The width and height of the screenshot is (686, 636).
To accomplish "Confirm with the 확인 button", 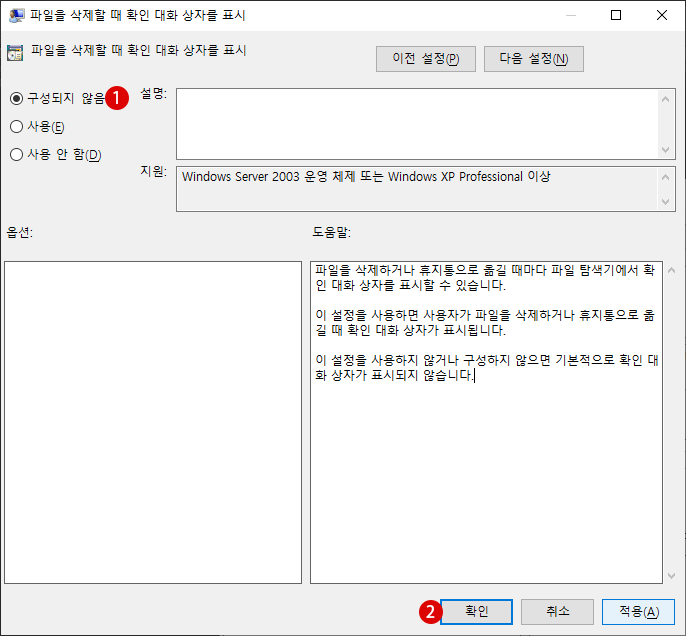I will point(476,611).
